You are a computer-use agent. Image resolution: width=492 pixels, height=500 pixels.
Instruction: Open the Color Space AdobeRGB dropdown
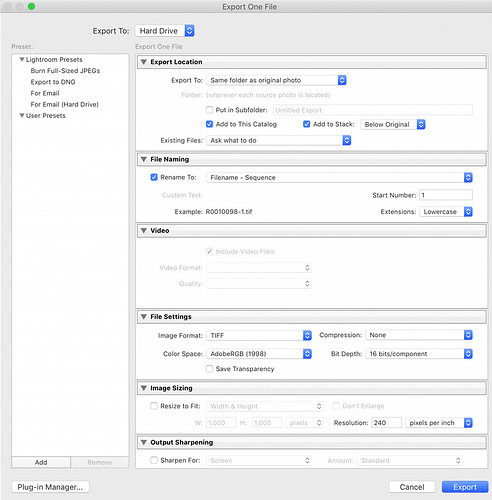tap(259, 354)
